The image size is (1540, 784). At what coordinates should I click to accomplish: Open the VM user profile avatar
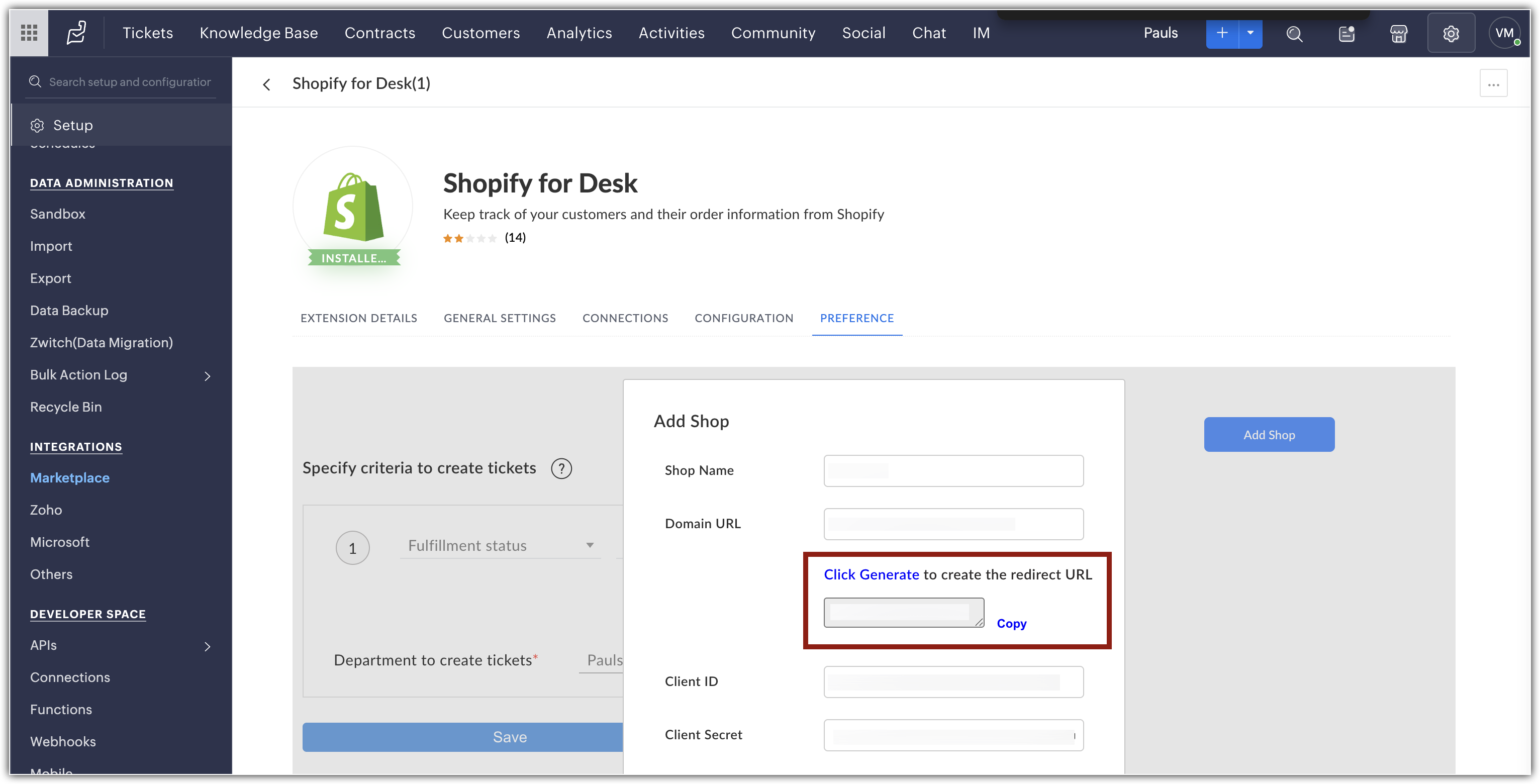click(x=1504, y=34)
